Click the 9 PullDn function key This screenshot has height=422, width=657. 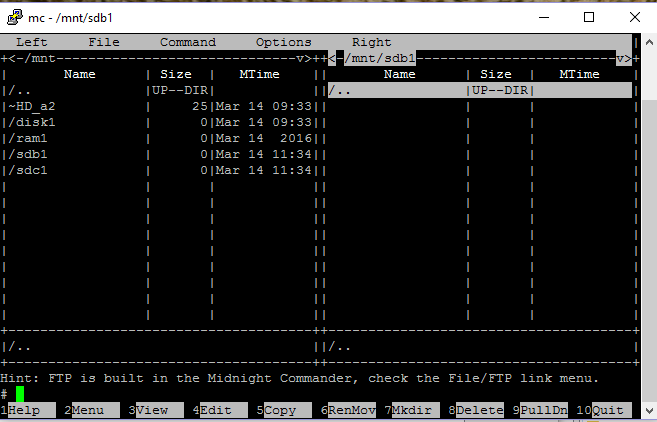(541, 410)
